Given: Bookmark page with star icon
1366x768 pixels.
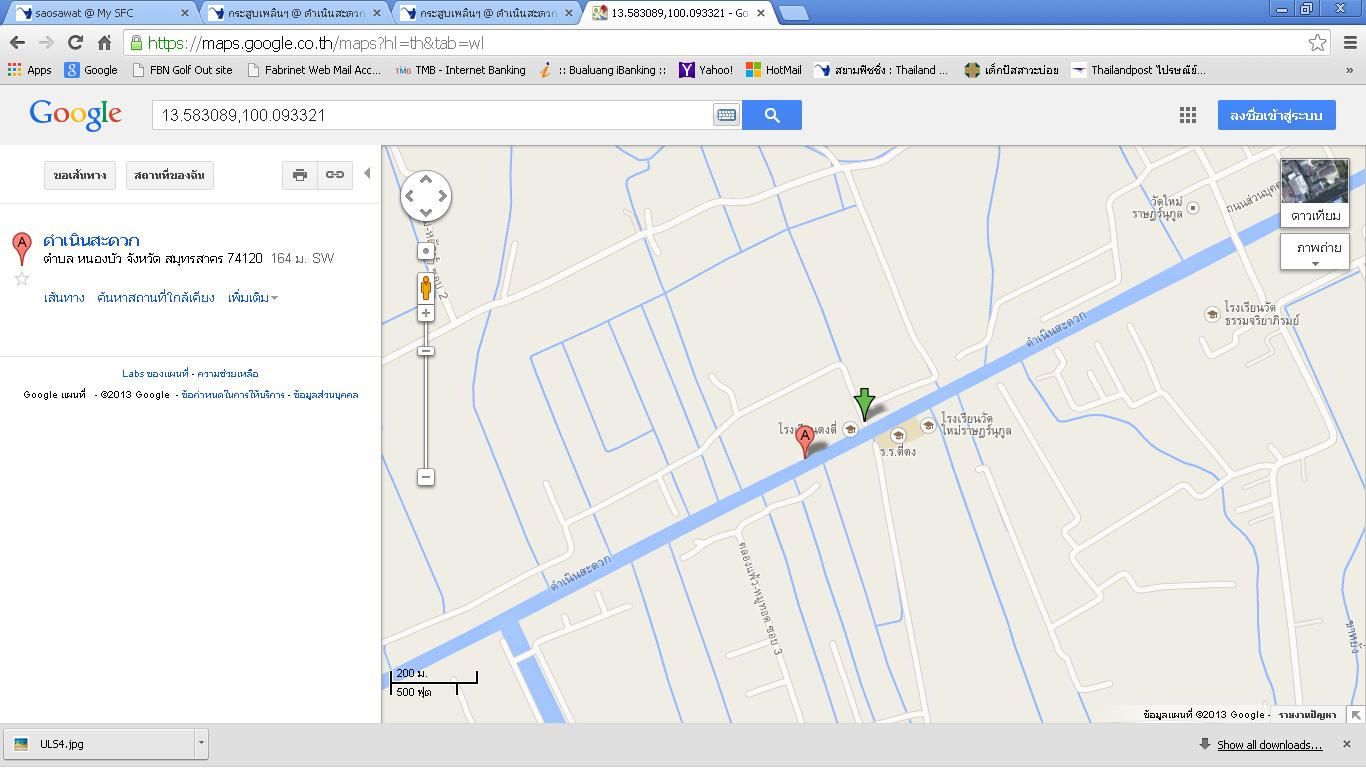Looking at the screenshot, I should [x=1318, y=43].
